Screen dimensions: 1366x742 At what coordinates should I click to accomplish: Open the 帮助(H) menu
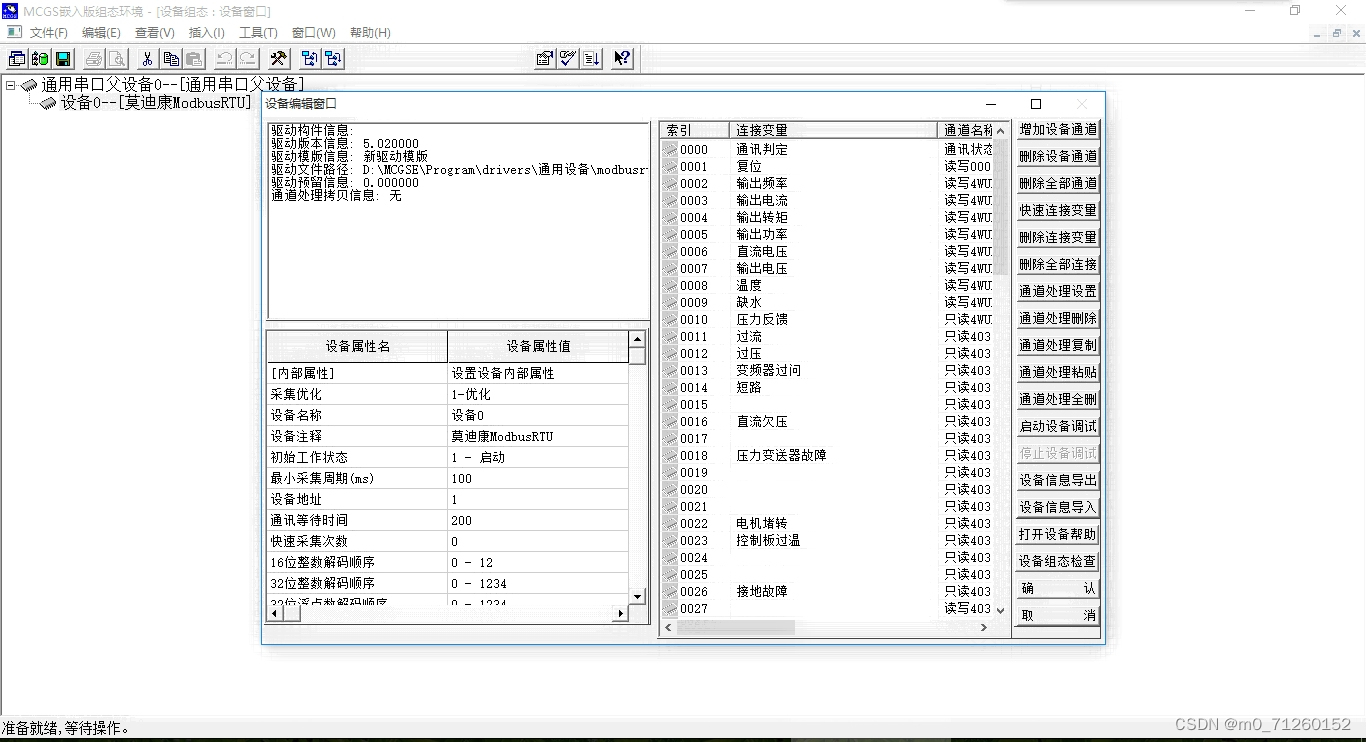[370, 33]
